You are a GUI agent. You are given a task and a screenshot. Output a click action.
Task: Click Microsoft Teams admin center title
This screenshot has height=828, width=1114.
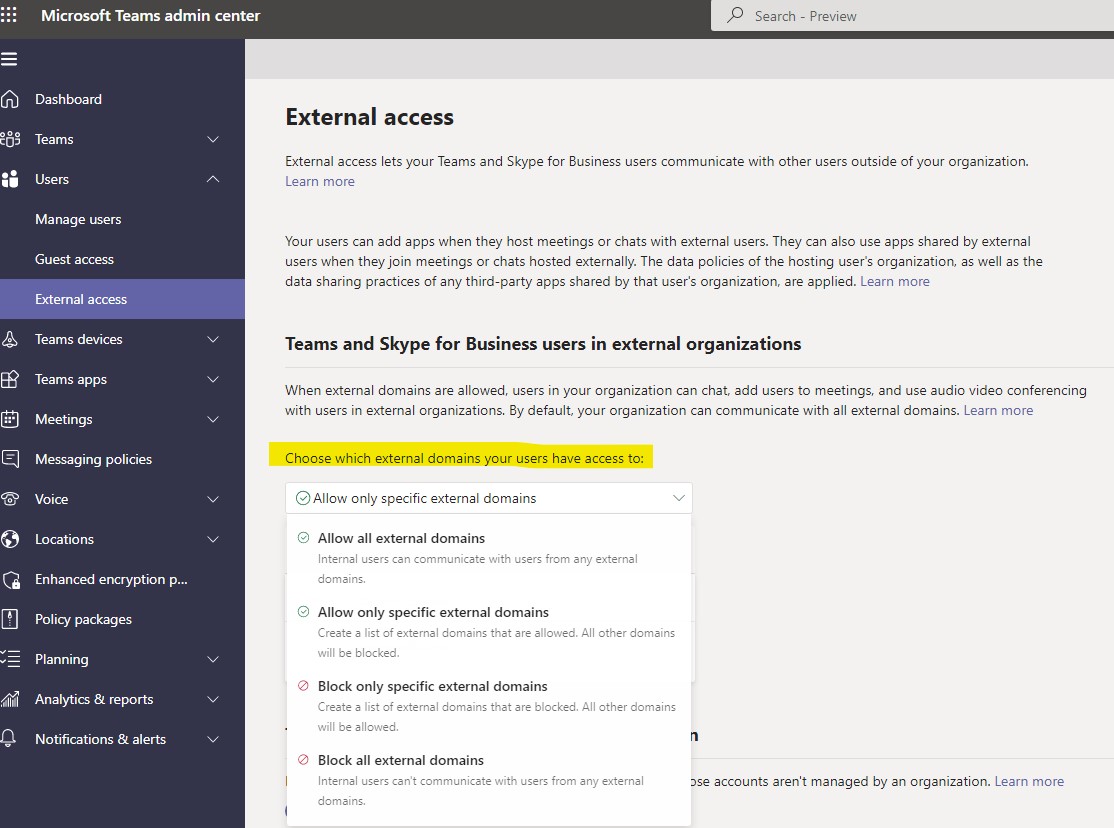pos(151,16)
